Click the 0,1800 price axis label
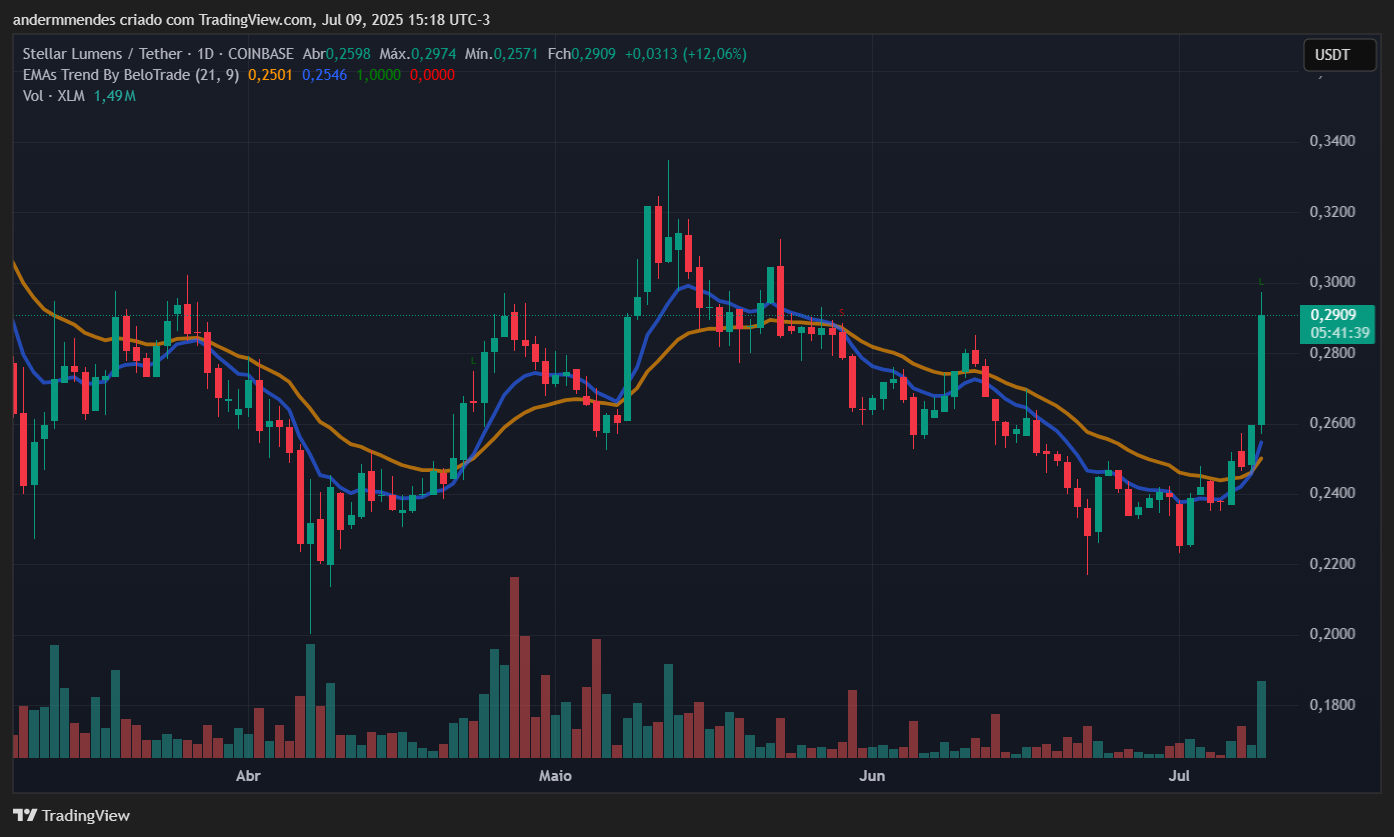This screenshot has width=1394, height=837. click(1331, 705)
